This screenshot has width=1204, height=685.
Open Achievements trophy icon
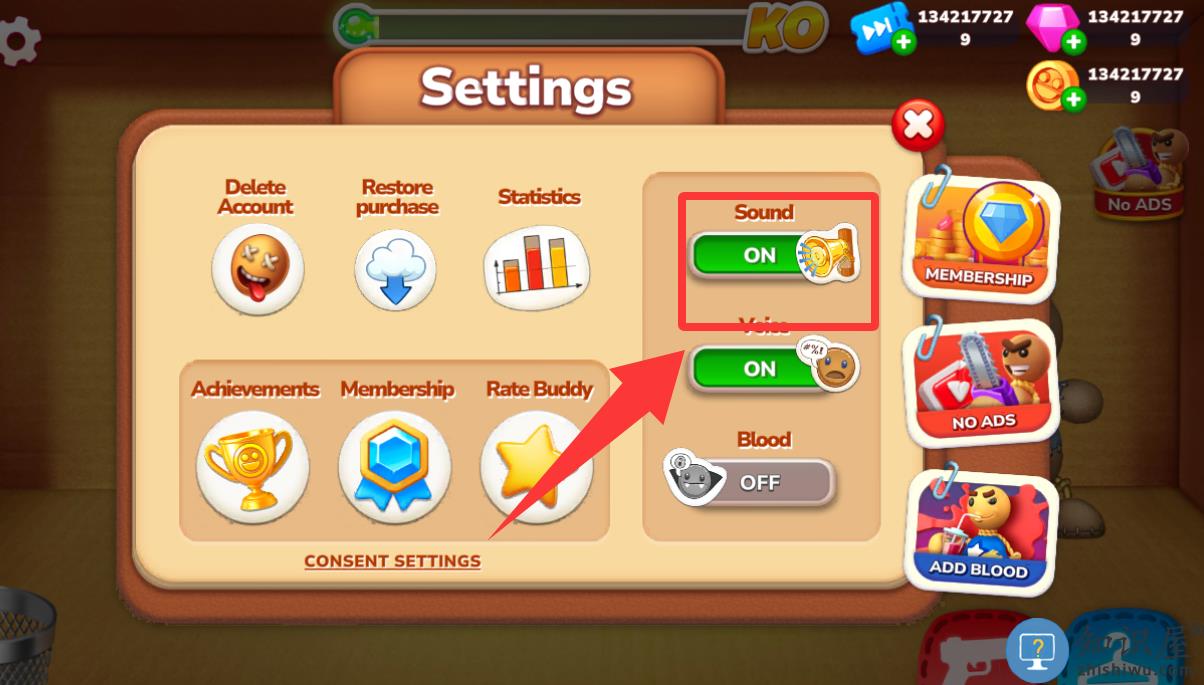[252, 466]
